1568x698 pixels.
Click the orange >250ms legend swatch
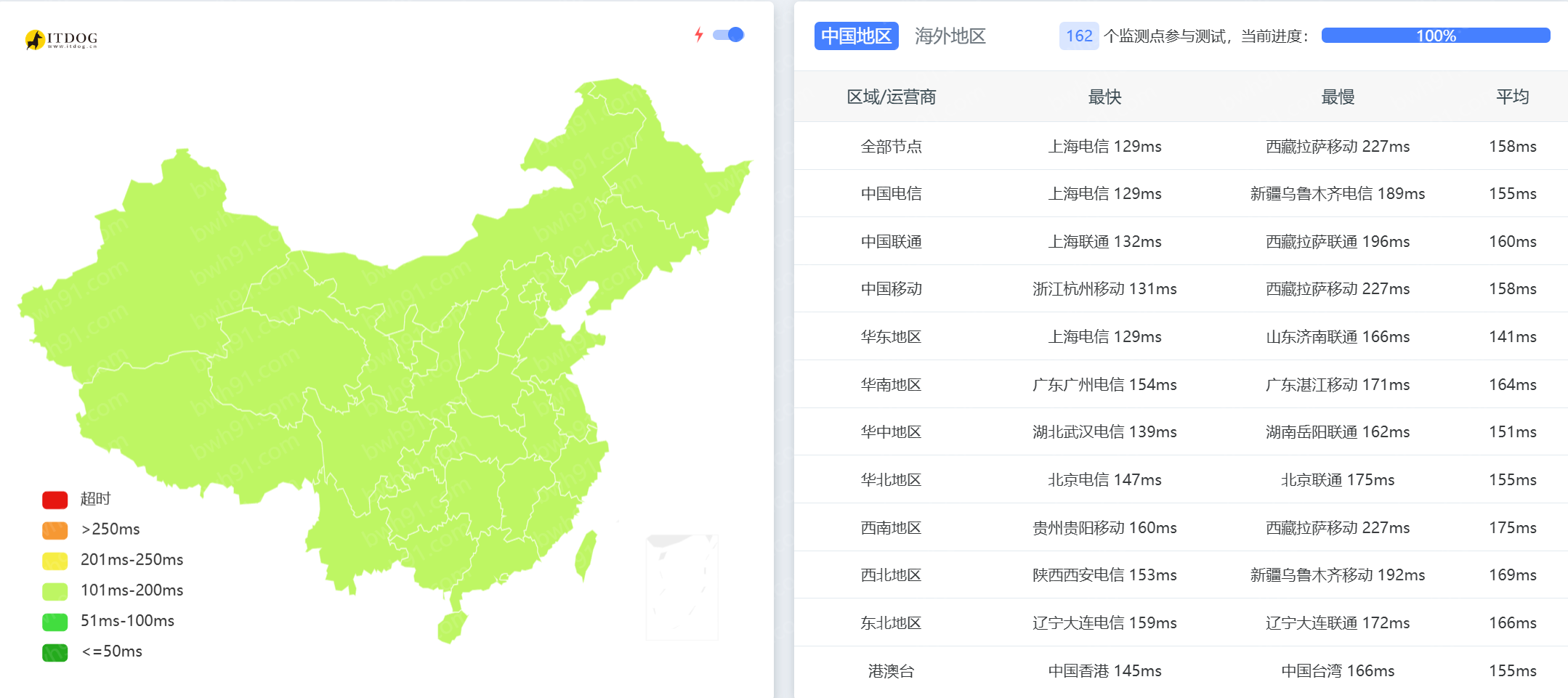(x=55, y=530)
